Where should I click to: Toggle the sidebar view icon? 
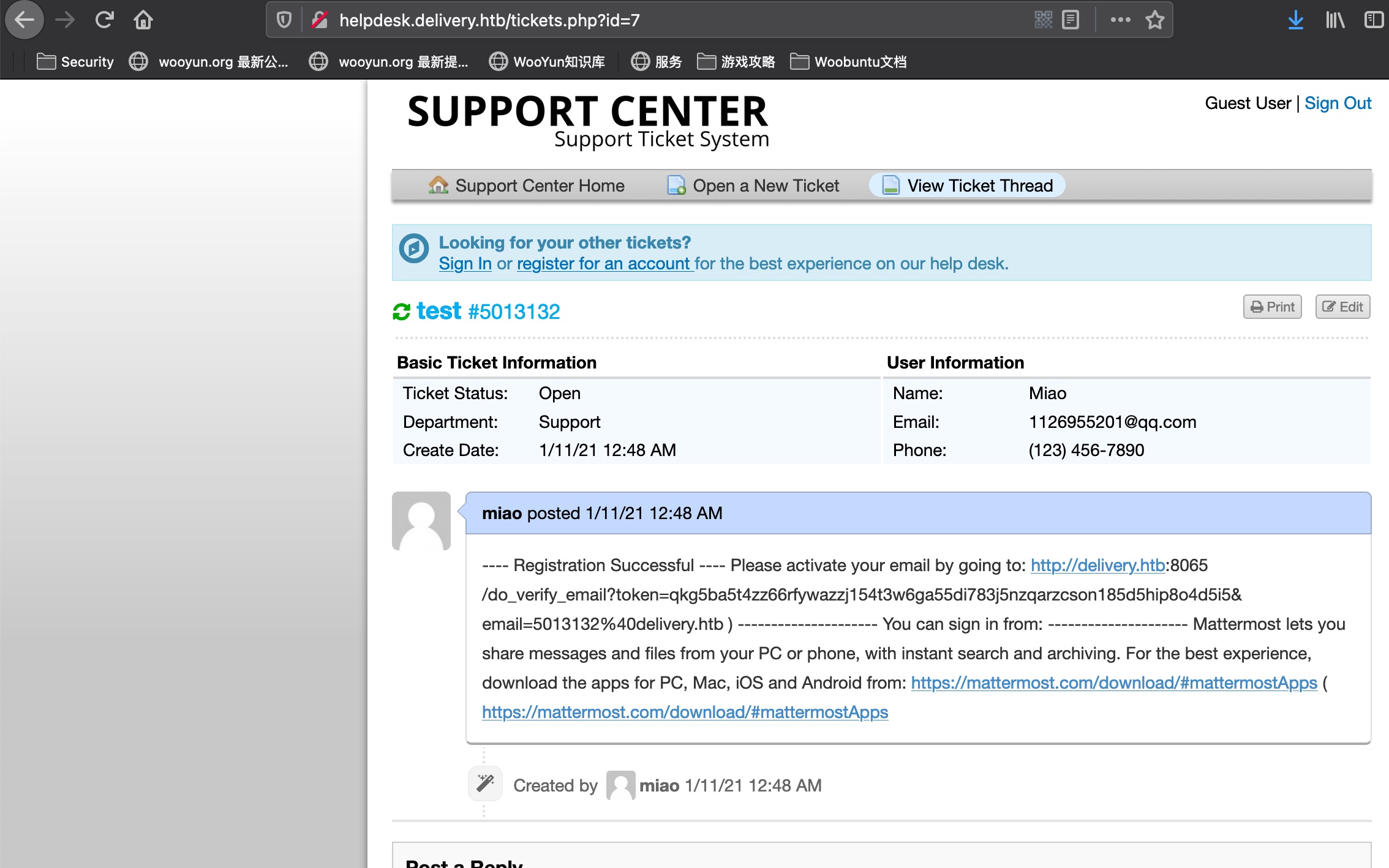1374,20
